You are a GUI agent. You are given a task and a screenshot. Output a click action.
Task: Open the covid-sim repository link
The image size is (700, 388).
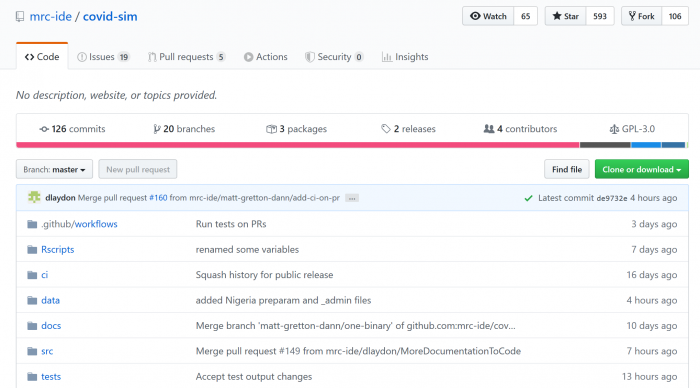tap(110, 17)
